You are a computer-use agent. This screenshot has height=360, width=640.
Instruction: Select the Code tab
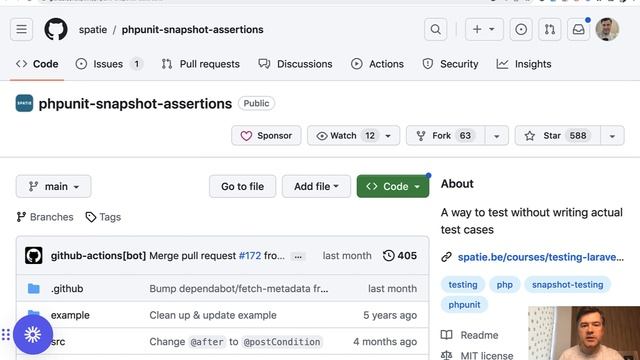pos(37,64)
